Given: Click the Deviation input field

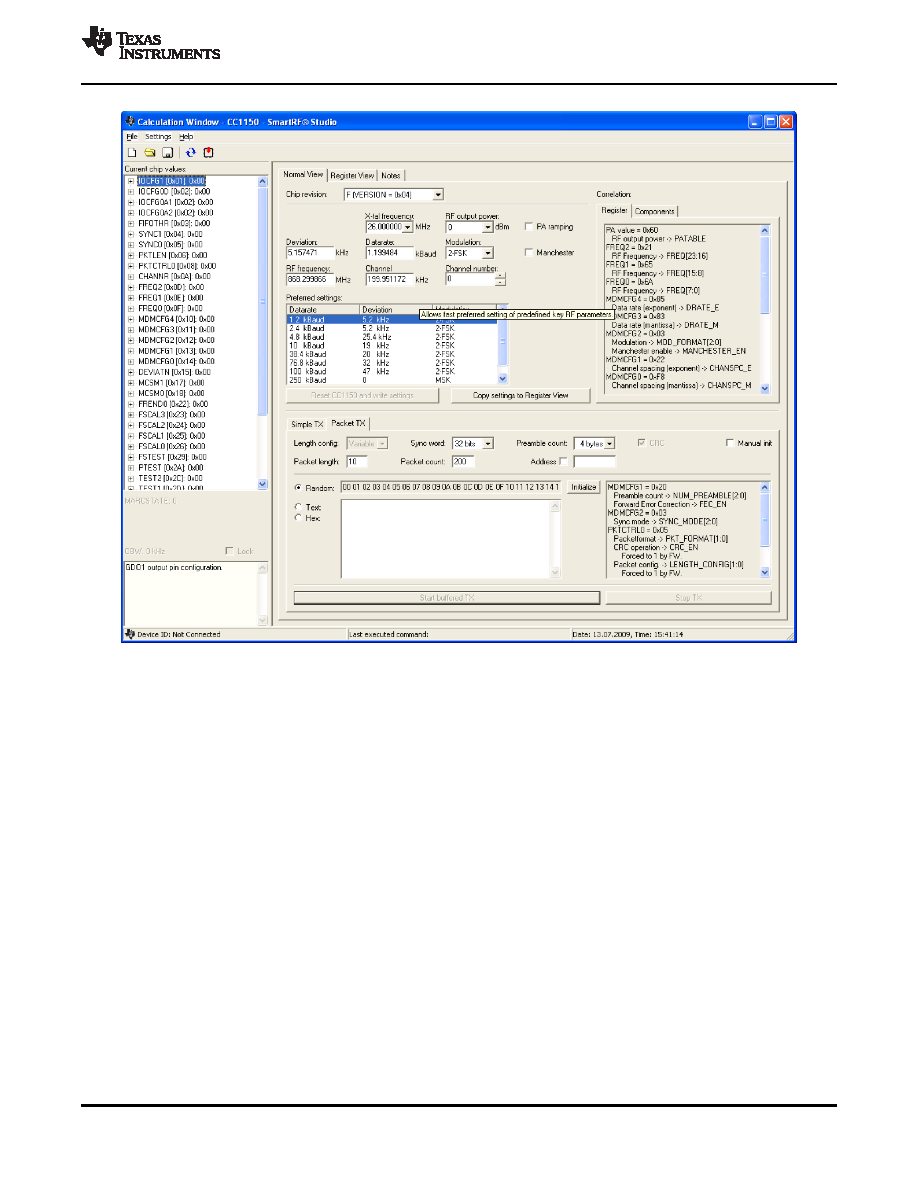Looking at the screenshot, I should (x=309, y=253).
